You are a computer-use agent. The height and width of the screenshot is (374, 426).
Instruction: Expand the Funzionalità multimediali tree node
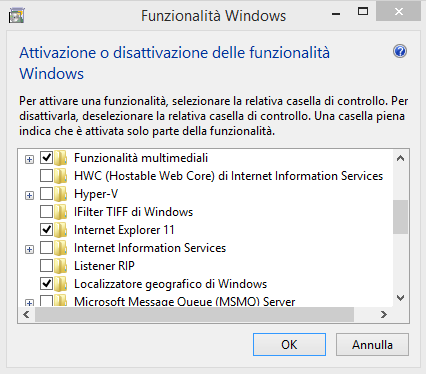pos(29,159)
